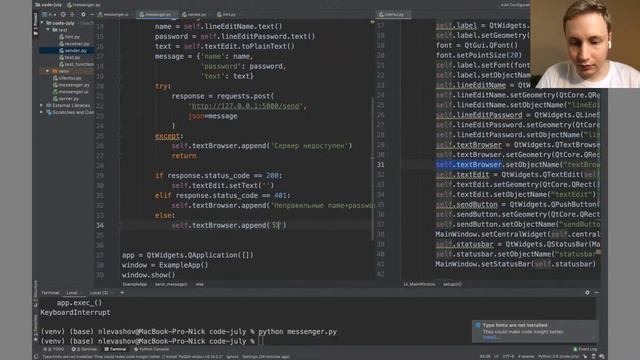The height and width of the screenshot is (360, 640).
Task: Click line number 31 in right editor gutter
Action: click(380, 165)
